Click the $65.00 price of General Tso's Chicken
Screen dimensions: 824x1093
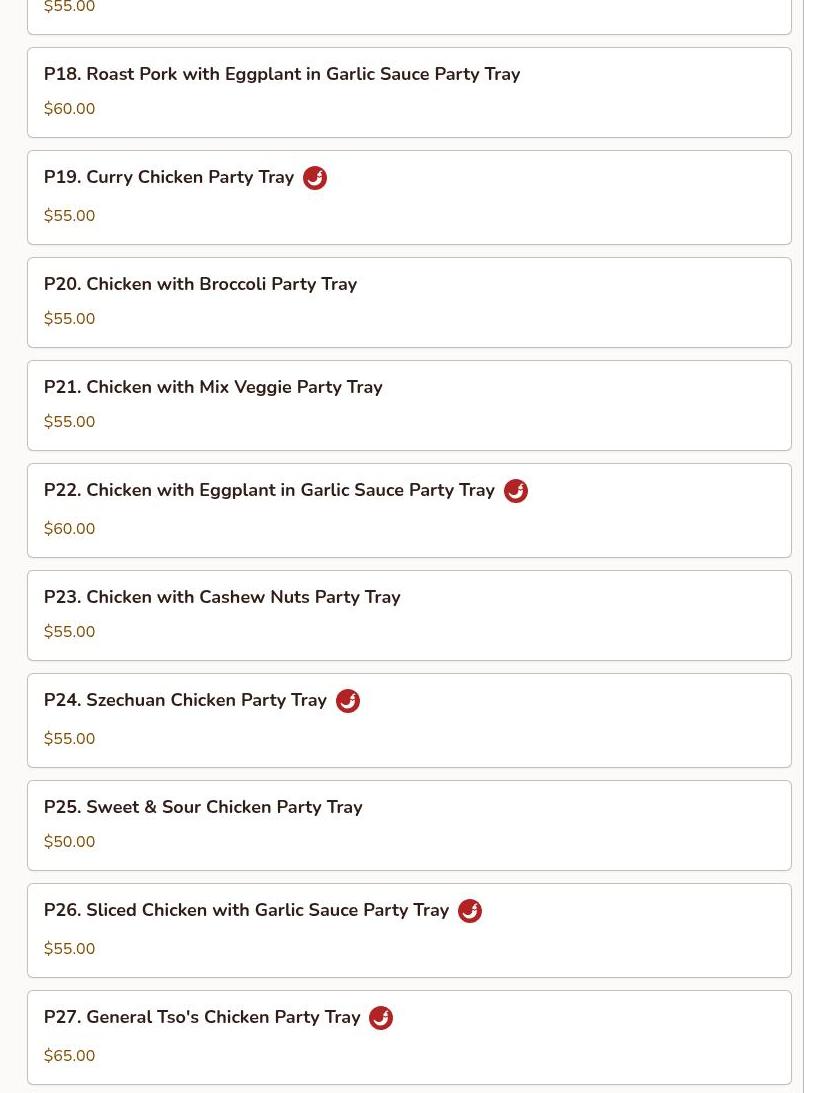(69, 1055)
